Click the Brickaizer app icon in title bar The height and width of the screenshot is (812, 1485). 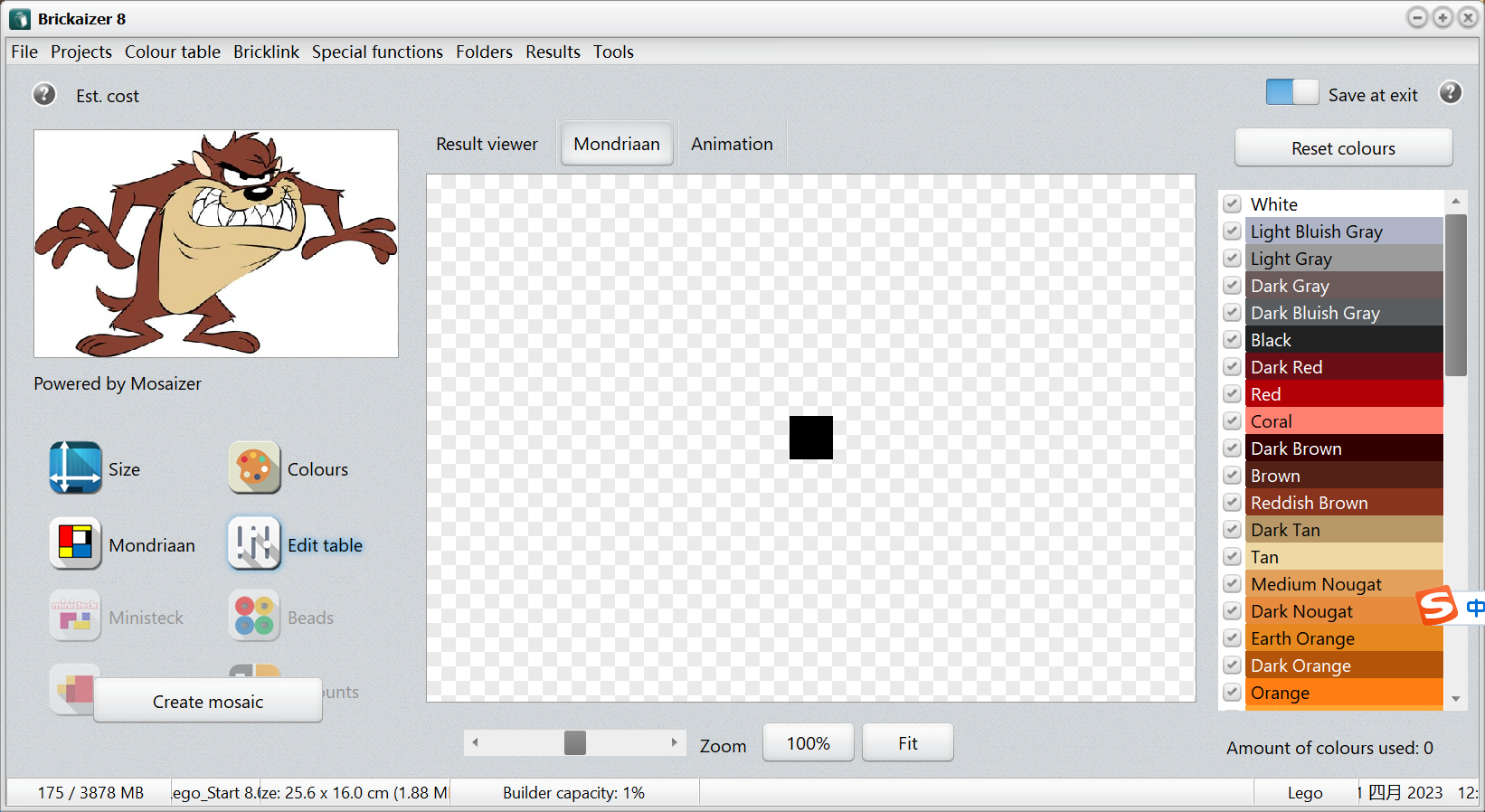coord(20,19)
